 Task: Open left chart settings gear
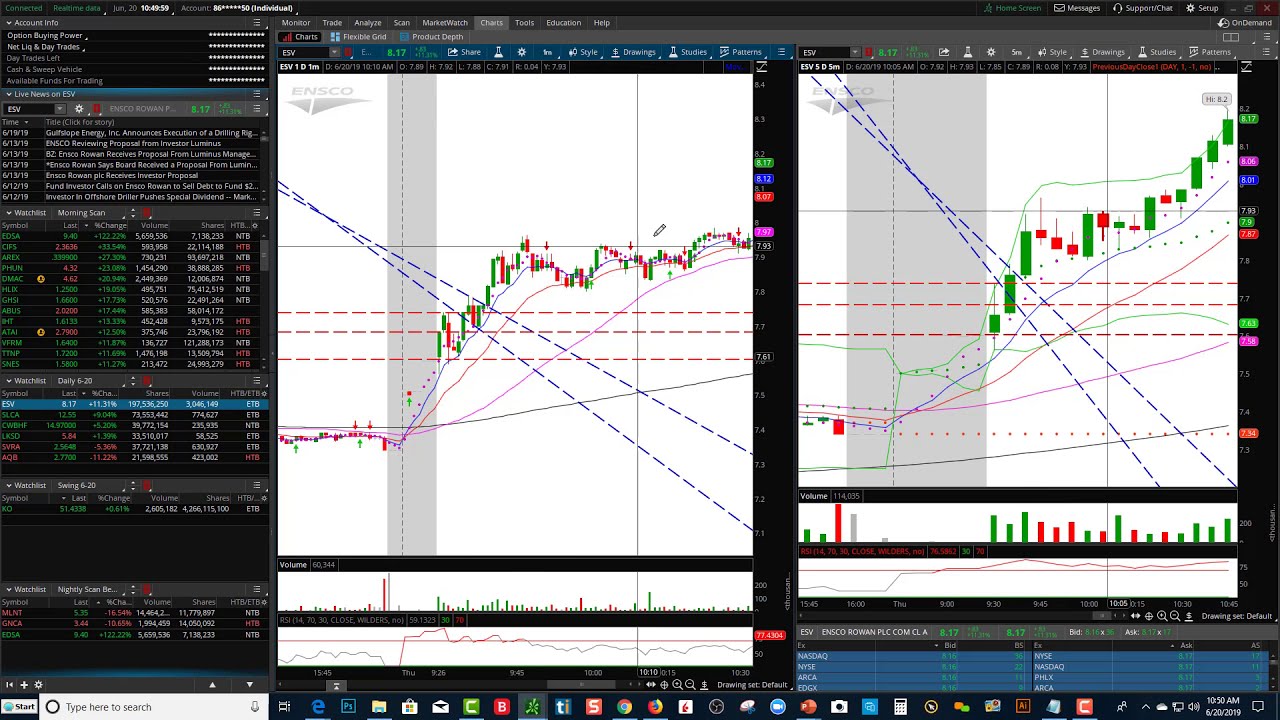pos(521,52)
